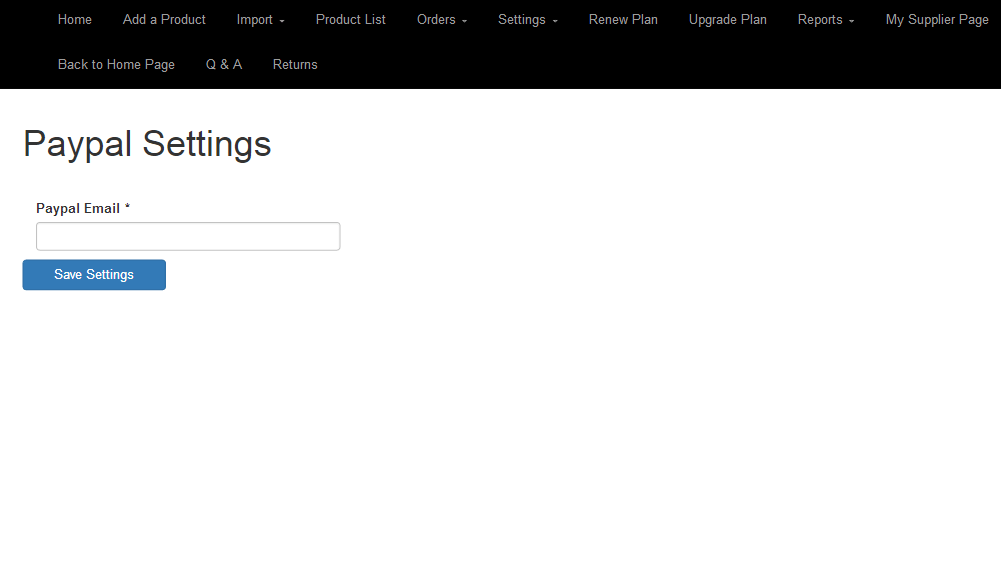This screenshot has width=1001, height=577.
Task: Click the caret arrow beside Settings
Action: click(555, 21)
